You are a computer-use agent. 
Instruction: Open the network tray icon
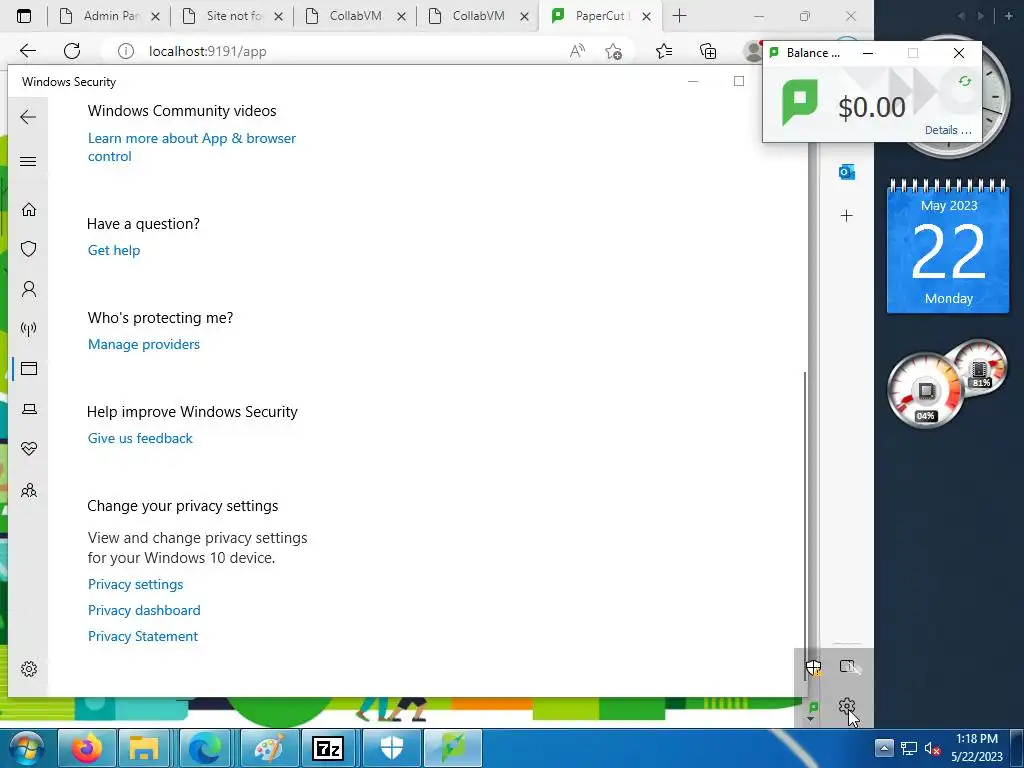(908, 748)
